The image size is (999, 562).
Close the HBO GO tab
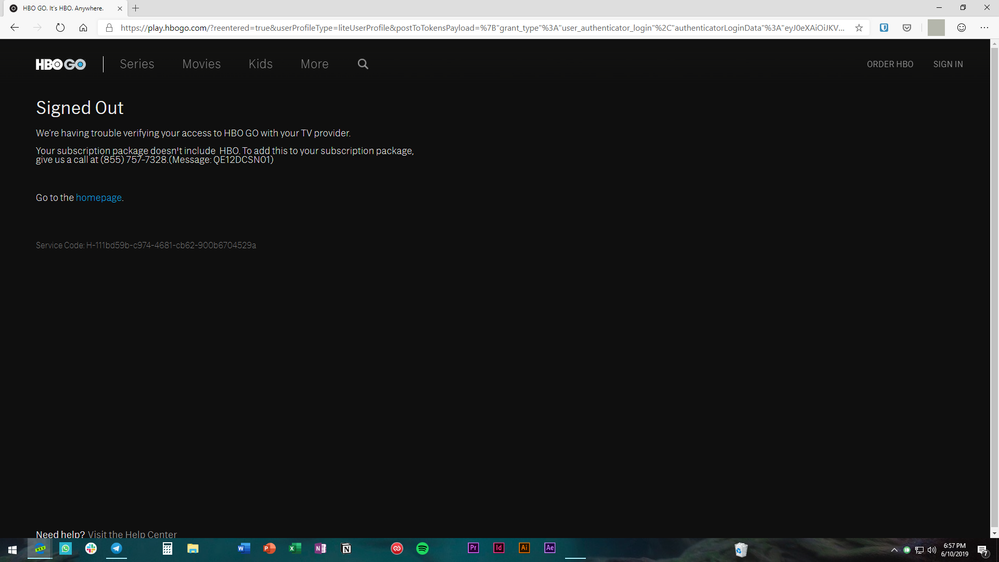pos(120,8)
